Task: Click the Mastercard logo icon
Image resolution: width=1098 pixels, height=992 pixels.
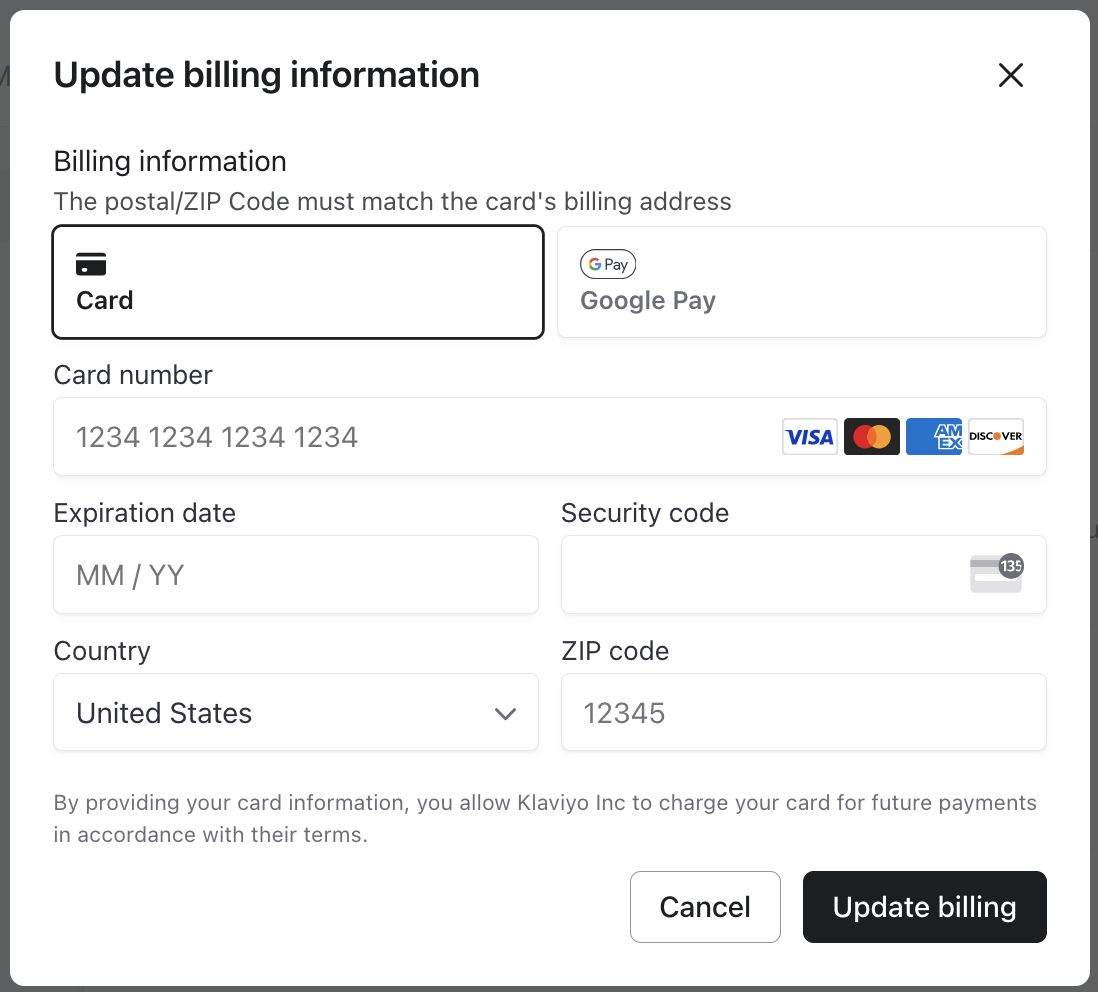Action: point(871,437)
